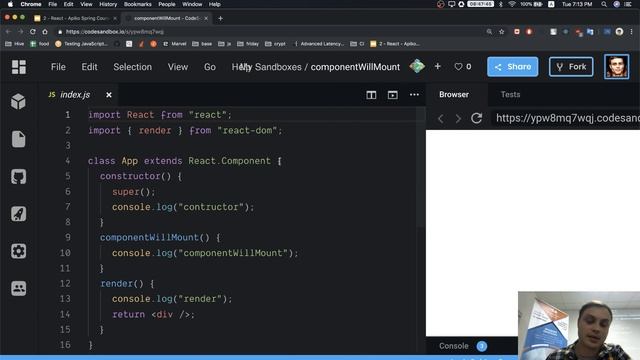
Task: Open the Chrome Bookmarks menu
Action: pos(138,4)
